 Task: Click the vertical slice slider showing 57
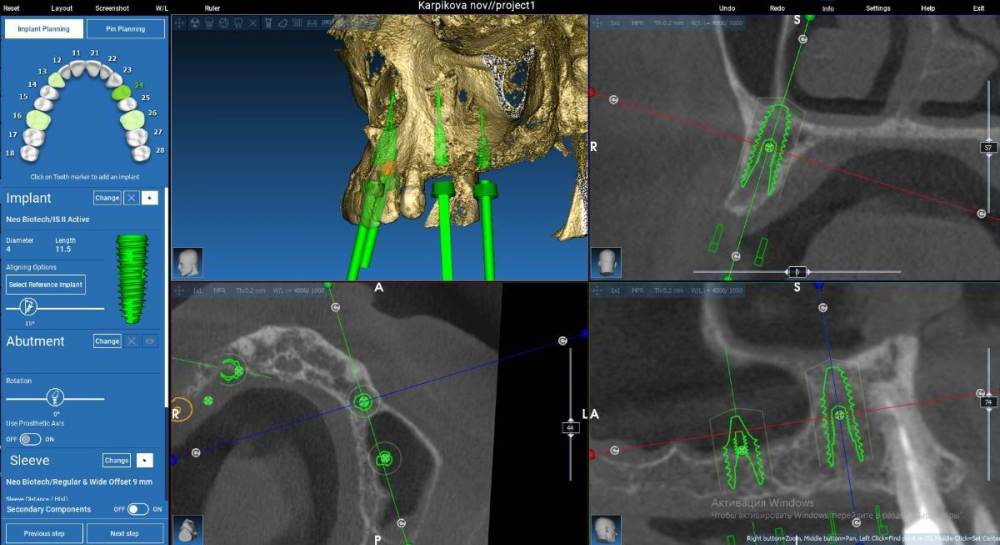point(988,148)
